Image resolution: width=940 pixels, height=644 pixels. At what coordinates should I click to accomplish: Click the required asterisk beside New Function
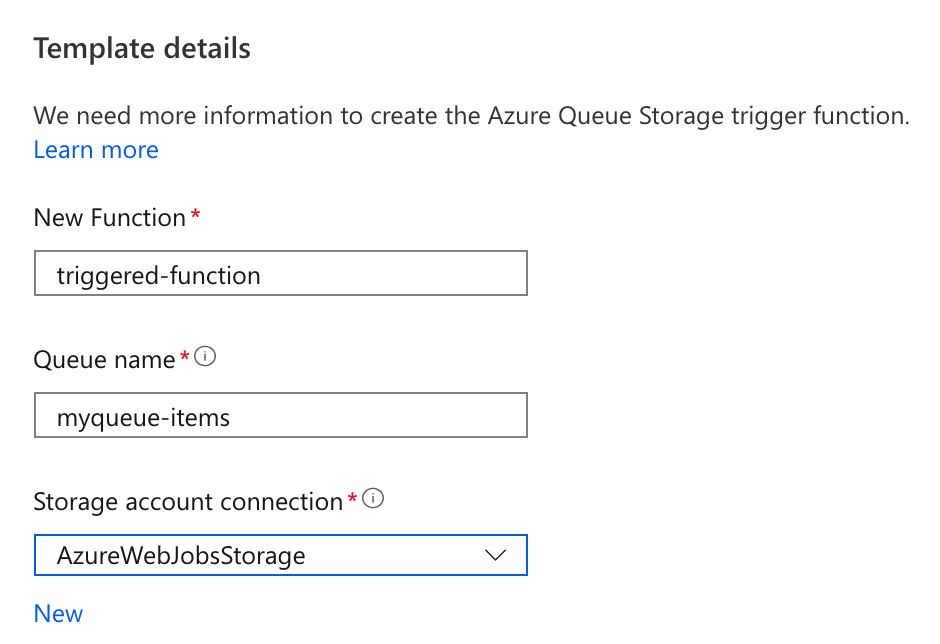pyautogui.click(x=195, y=215)
